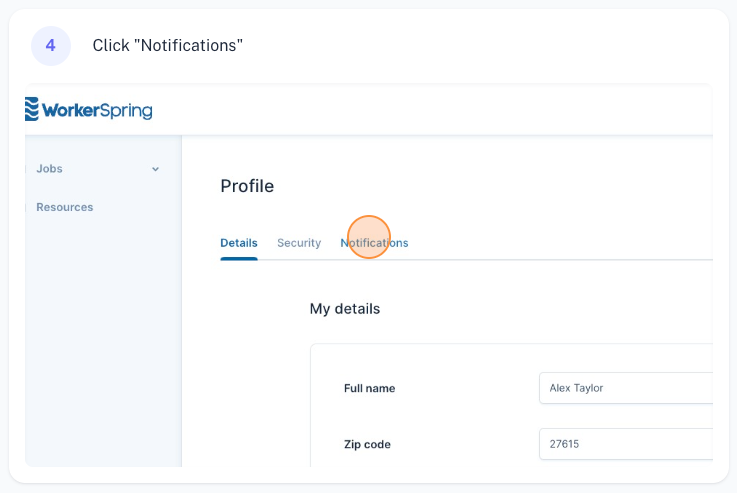Screen dimensions: 737x493
Task: Click the Zip code input field
Action: coord(625,444)
